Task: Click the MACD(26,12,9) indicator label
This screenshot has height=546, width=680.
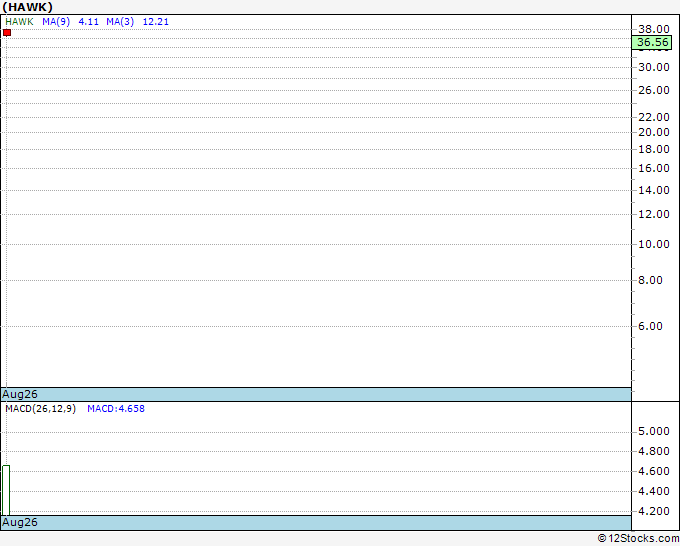Action: pyautogui.click(x=40, y=409)
